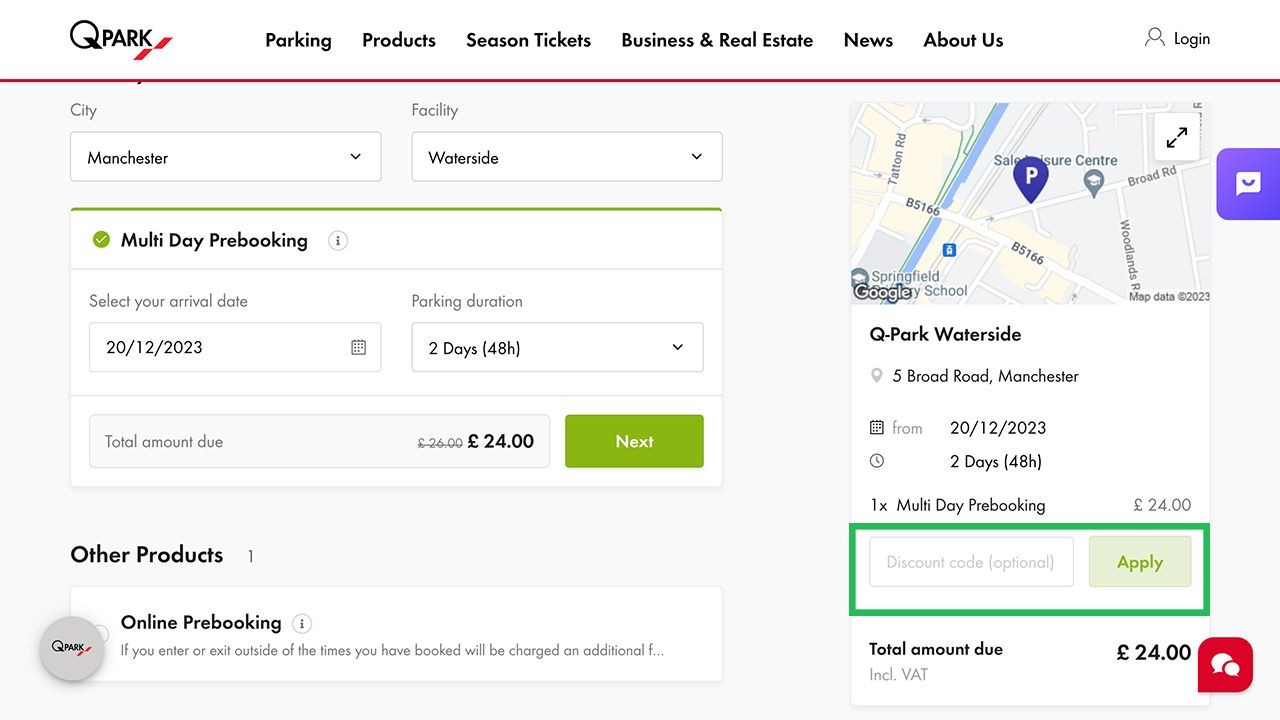Show Online Prebooking info tooltip
Viewport: 1280px width, 720px height.
[x=302, y=623]
